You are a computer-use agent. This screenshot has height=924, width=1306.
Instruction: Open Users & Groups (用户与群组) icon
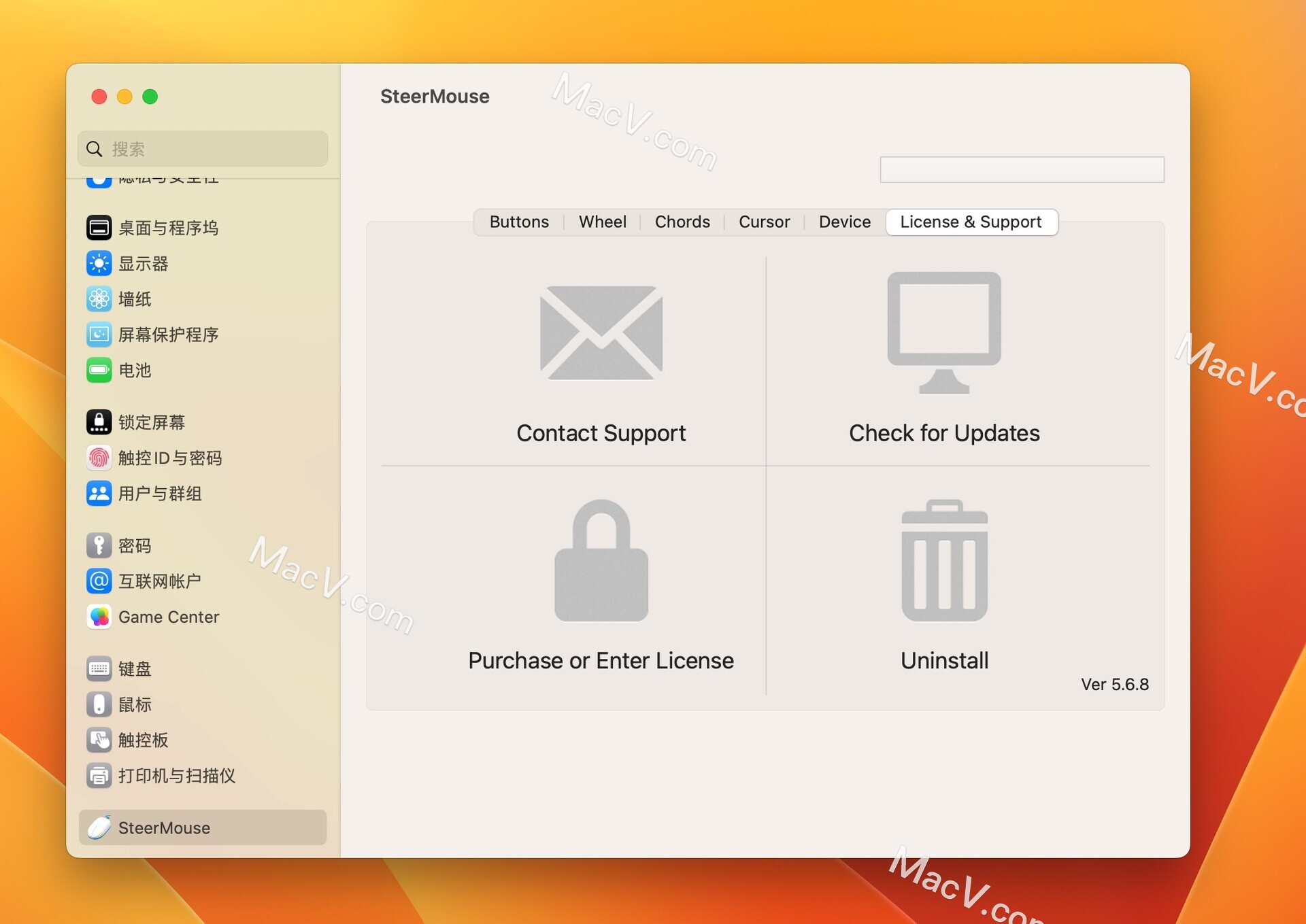(99, 494)
